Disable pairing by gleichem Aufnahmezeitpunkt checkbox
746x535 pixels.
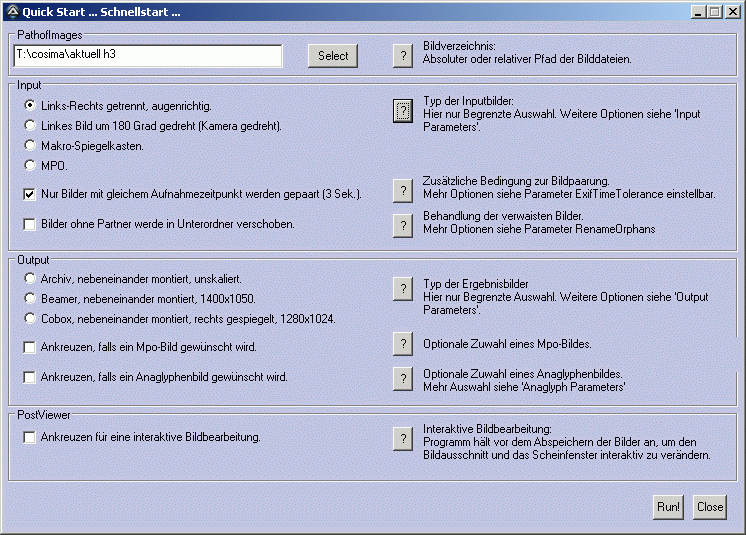(x=30, y=194)
